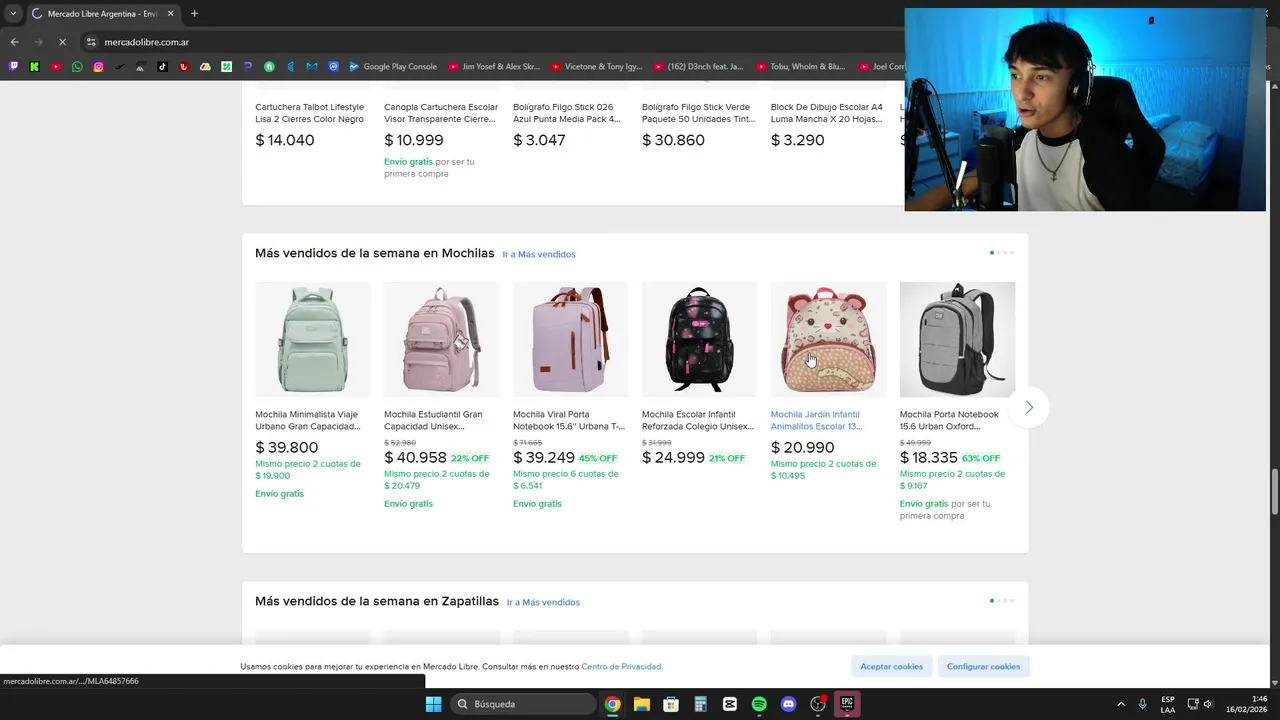Open the Google Play Console bookmark
This screenshot has height=720, width=1280.
pos(393,67)
